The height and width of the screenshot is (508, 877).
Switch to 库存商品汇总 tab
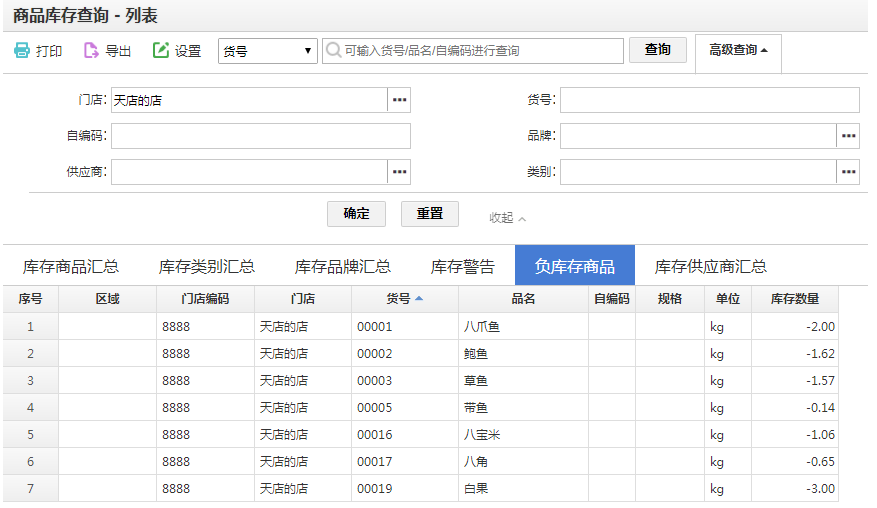[71, 266]
